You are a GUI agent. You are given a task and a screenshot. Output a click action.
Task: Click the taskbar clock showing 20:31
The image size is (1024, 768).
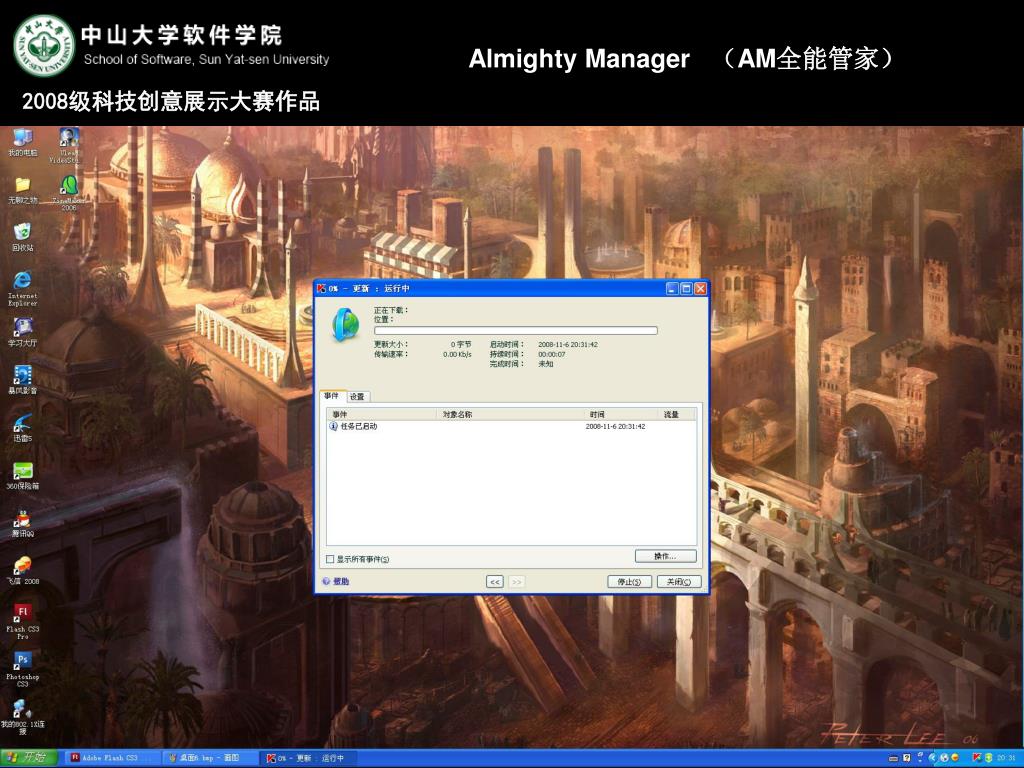coord(1006,758)
